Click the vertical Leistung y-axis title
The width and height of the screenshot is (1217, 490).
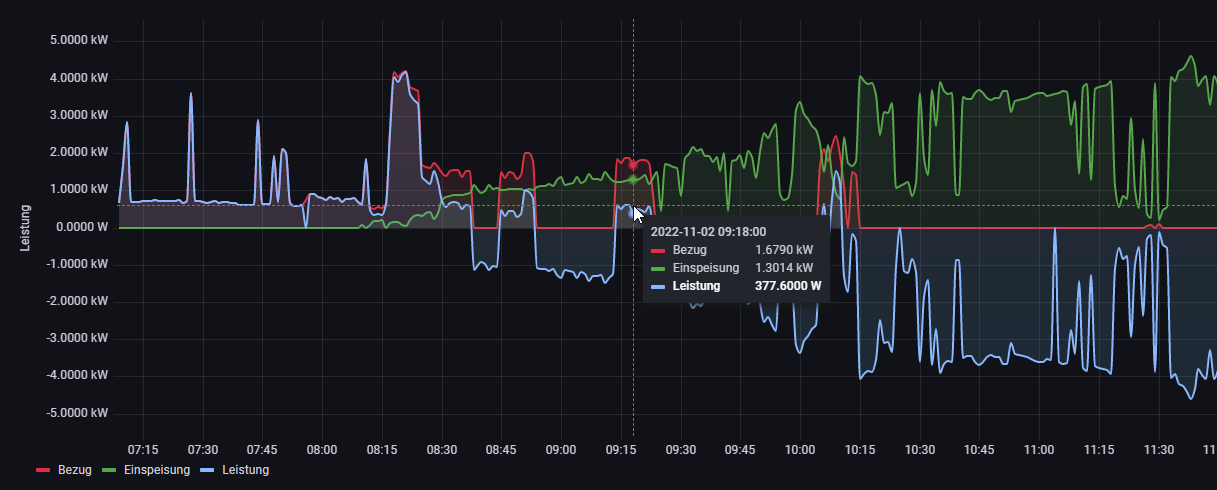click(27, 227)
